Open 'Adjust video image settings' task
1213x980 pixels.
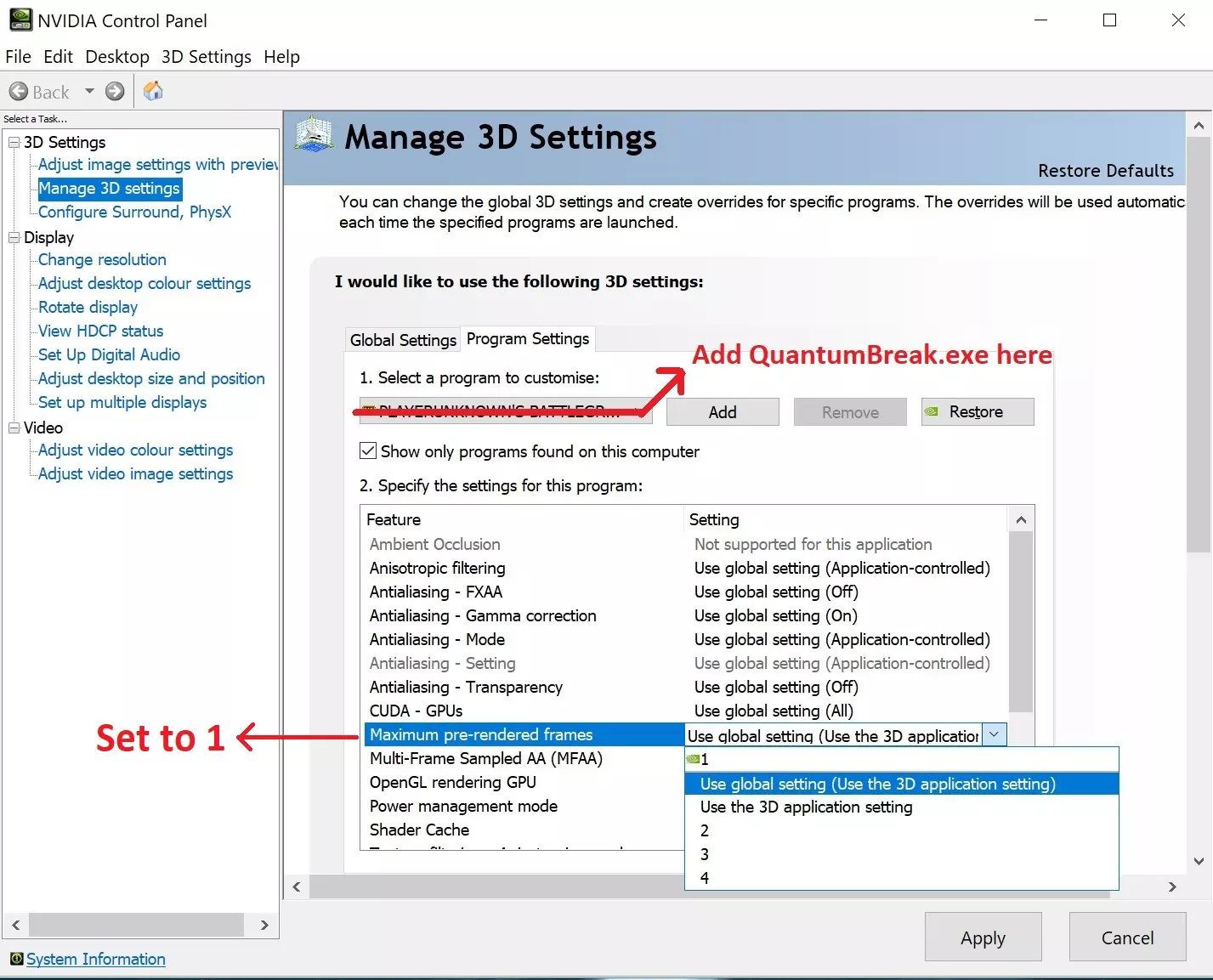point(135,474)
